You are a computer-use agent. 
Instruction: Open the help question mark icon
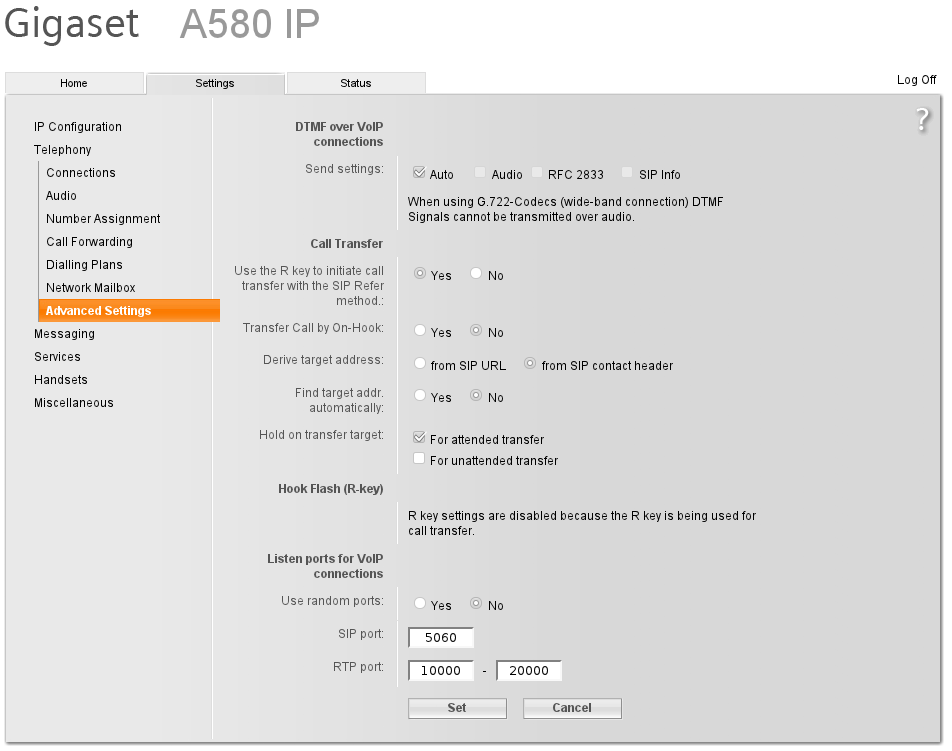(922, 120)
